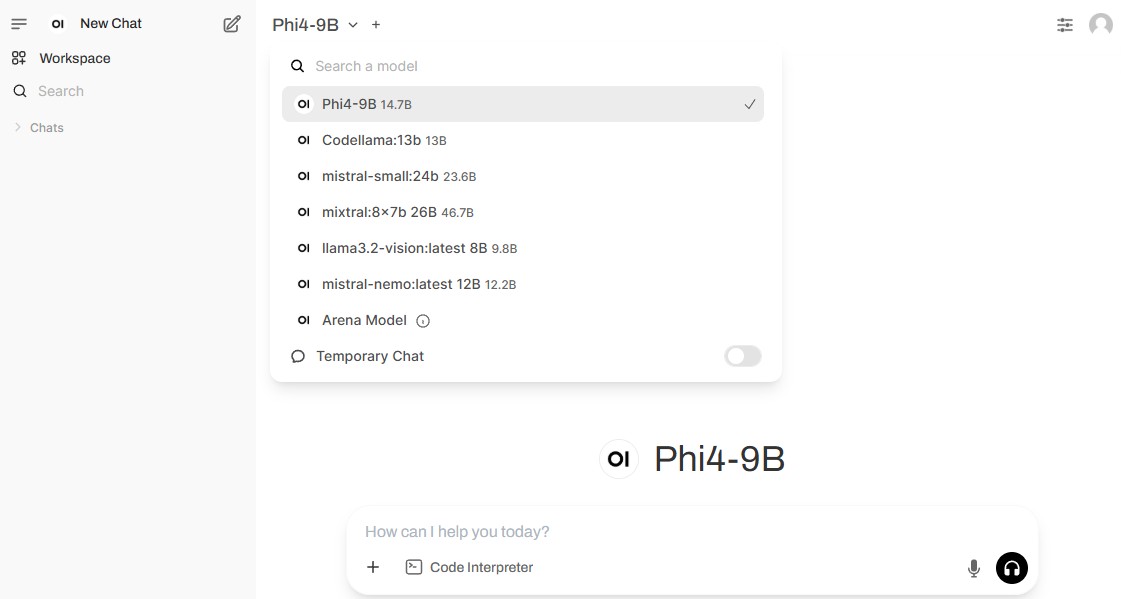The height and width of the screenshot is (599, 1121).
Task: Click the microphone voice input icon
Action: (x=974, y=568)
